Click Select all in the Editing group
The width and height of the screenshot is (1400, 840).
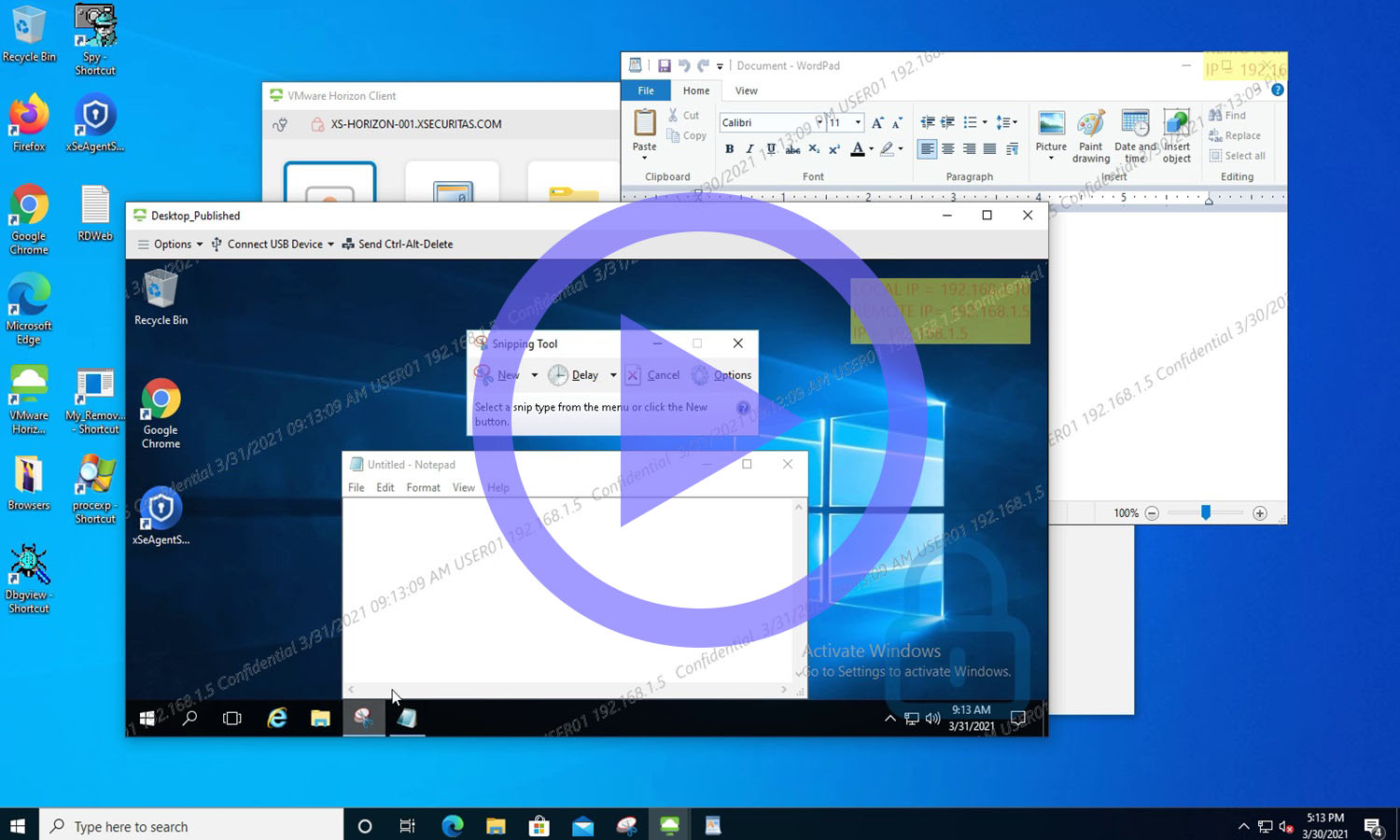tap(1238, 156)
